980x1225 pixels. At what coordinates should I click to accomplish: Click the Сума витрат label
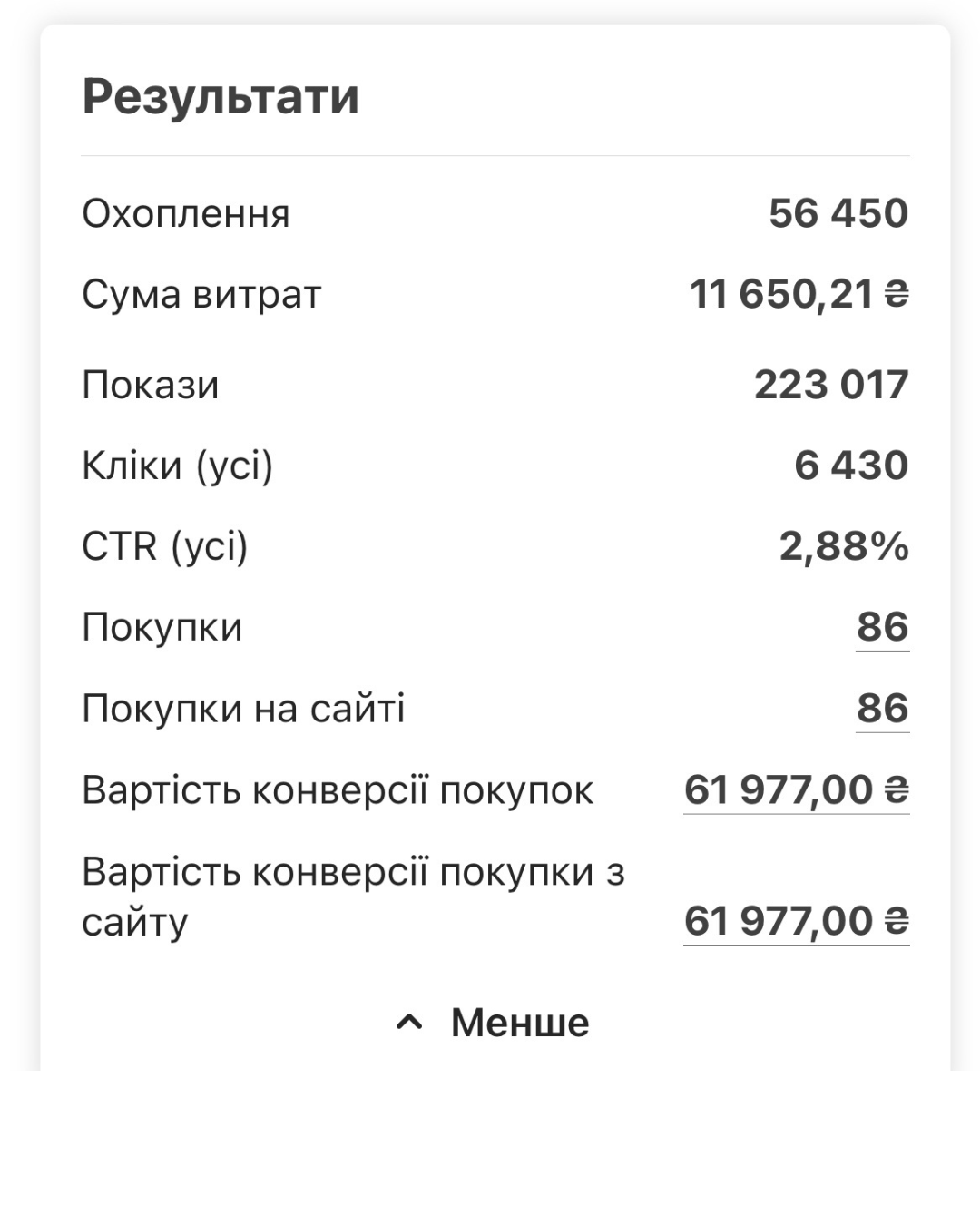click(201, 295)
